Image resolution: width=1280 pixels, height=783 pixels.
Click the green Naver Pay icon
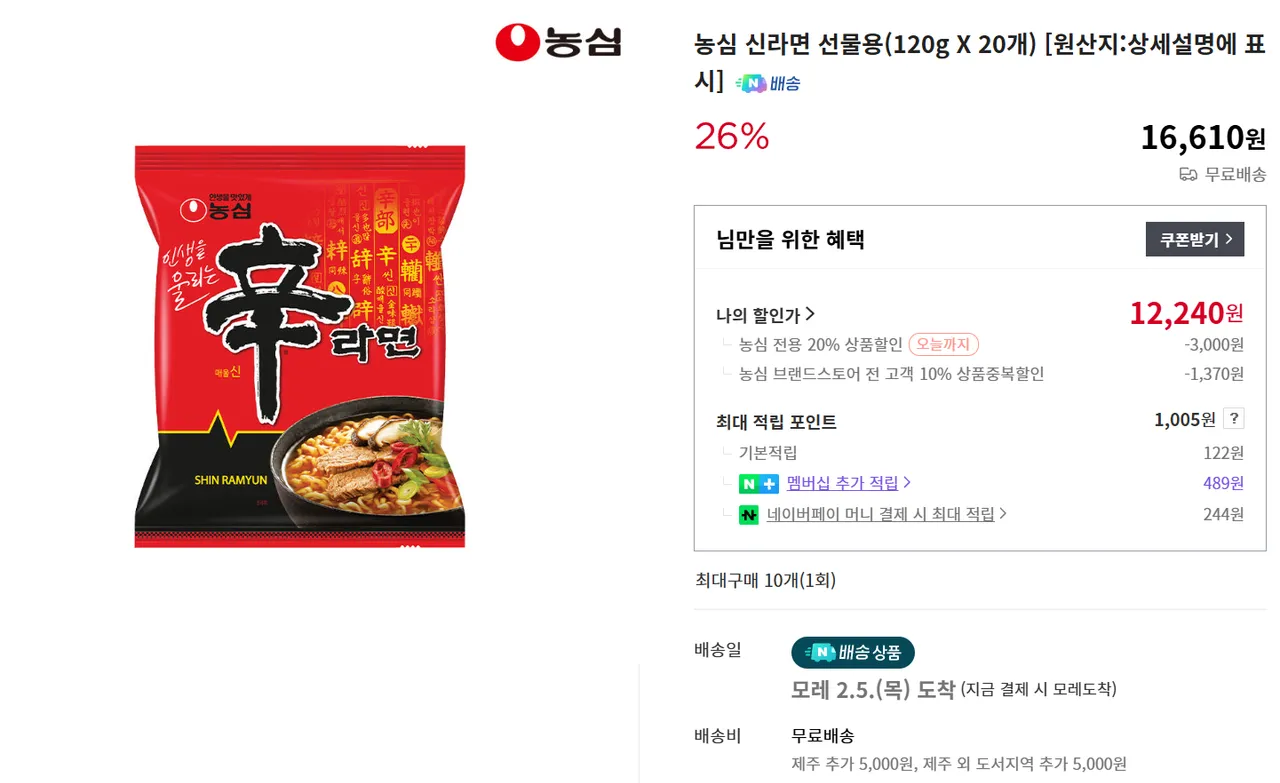748,515
